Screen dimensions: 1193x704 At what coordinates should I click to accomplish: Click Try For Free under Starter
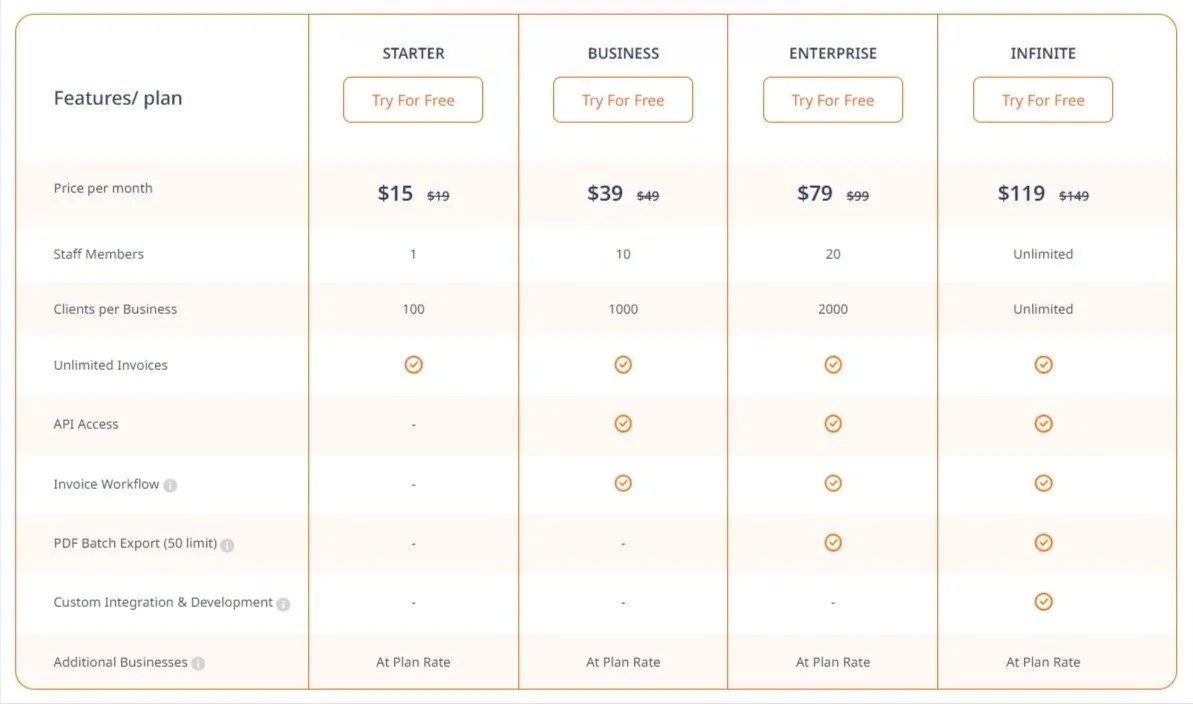point(413,100)
